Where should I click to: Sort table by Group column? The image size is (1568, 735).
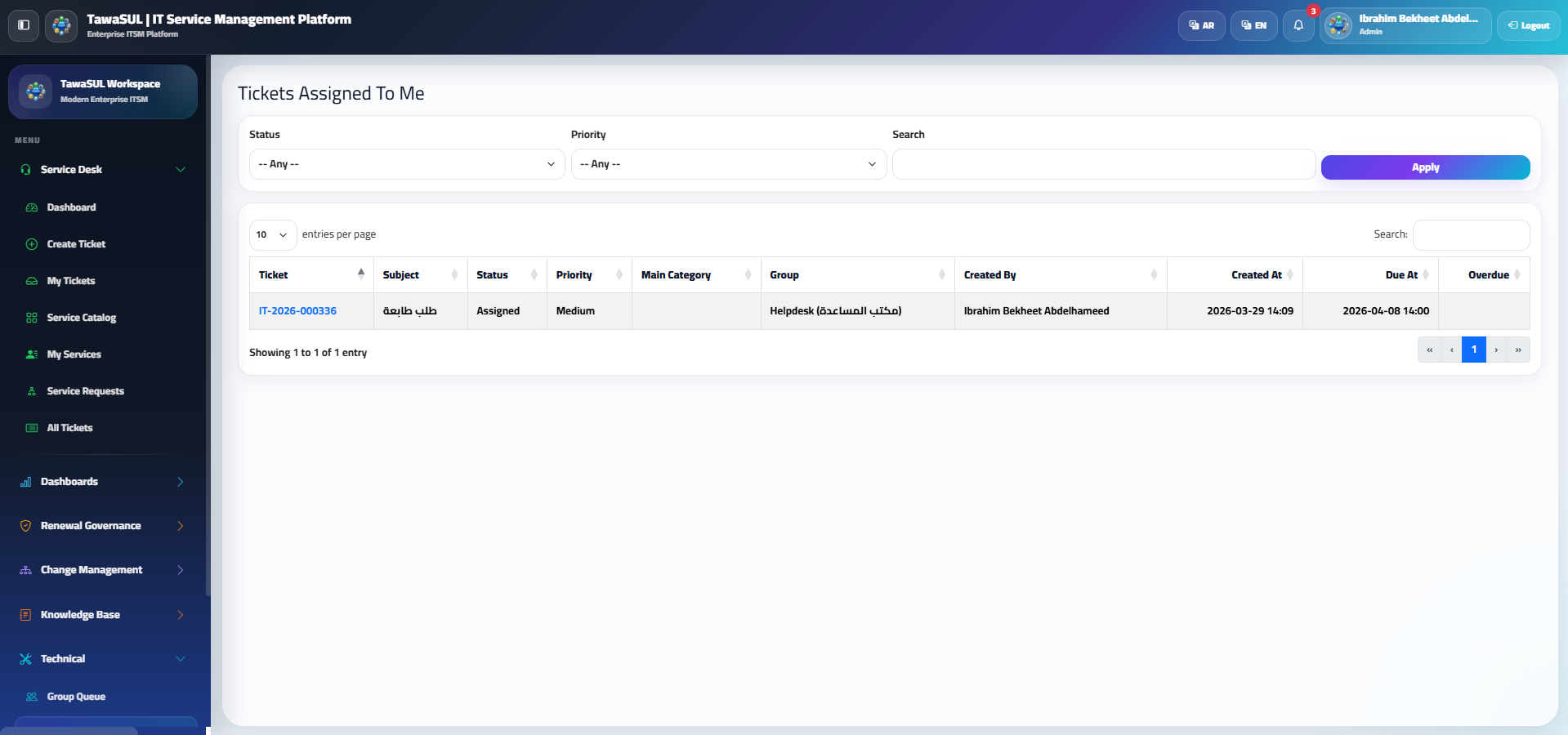click(857, 275)
